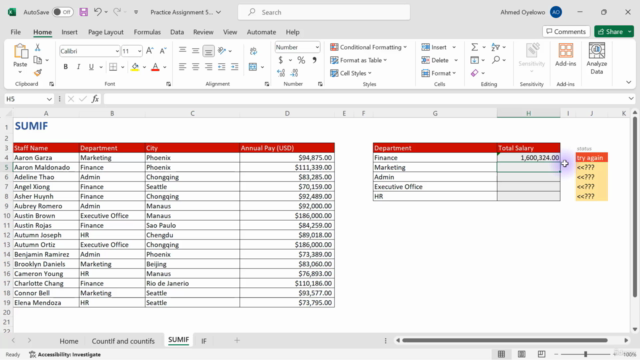Toggle Underline formatting
640x360 pixels.
[x=91, y=67]
